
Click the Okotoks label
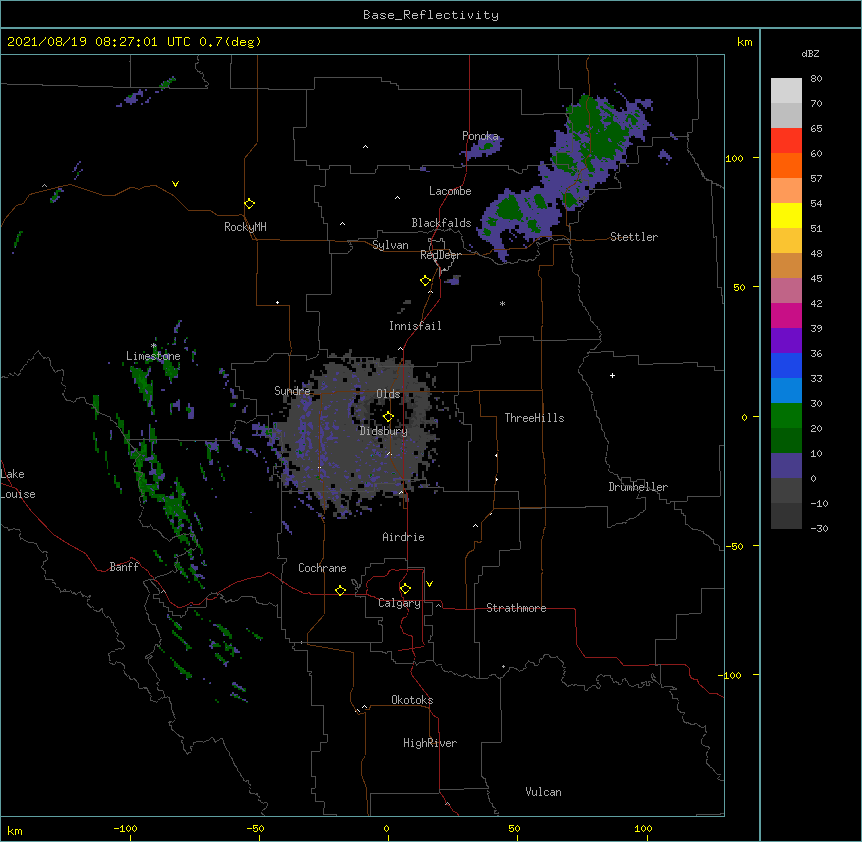tap(412, 700)
